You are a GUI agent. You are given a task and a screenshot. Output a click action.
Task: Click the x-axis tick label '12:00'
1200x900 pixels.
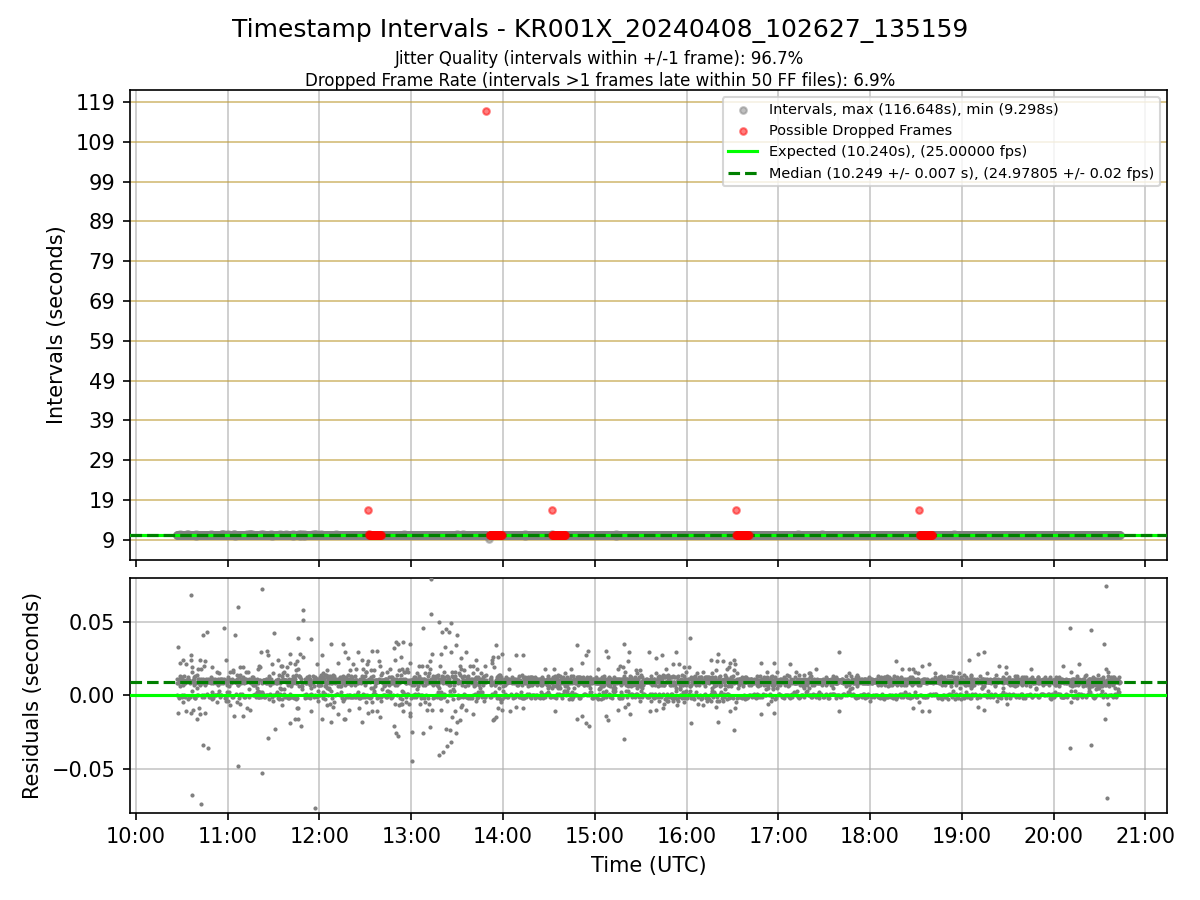pos(319,835)
